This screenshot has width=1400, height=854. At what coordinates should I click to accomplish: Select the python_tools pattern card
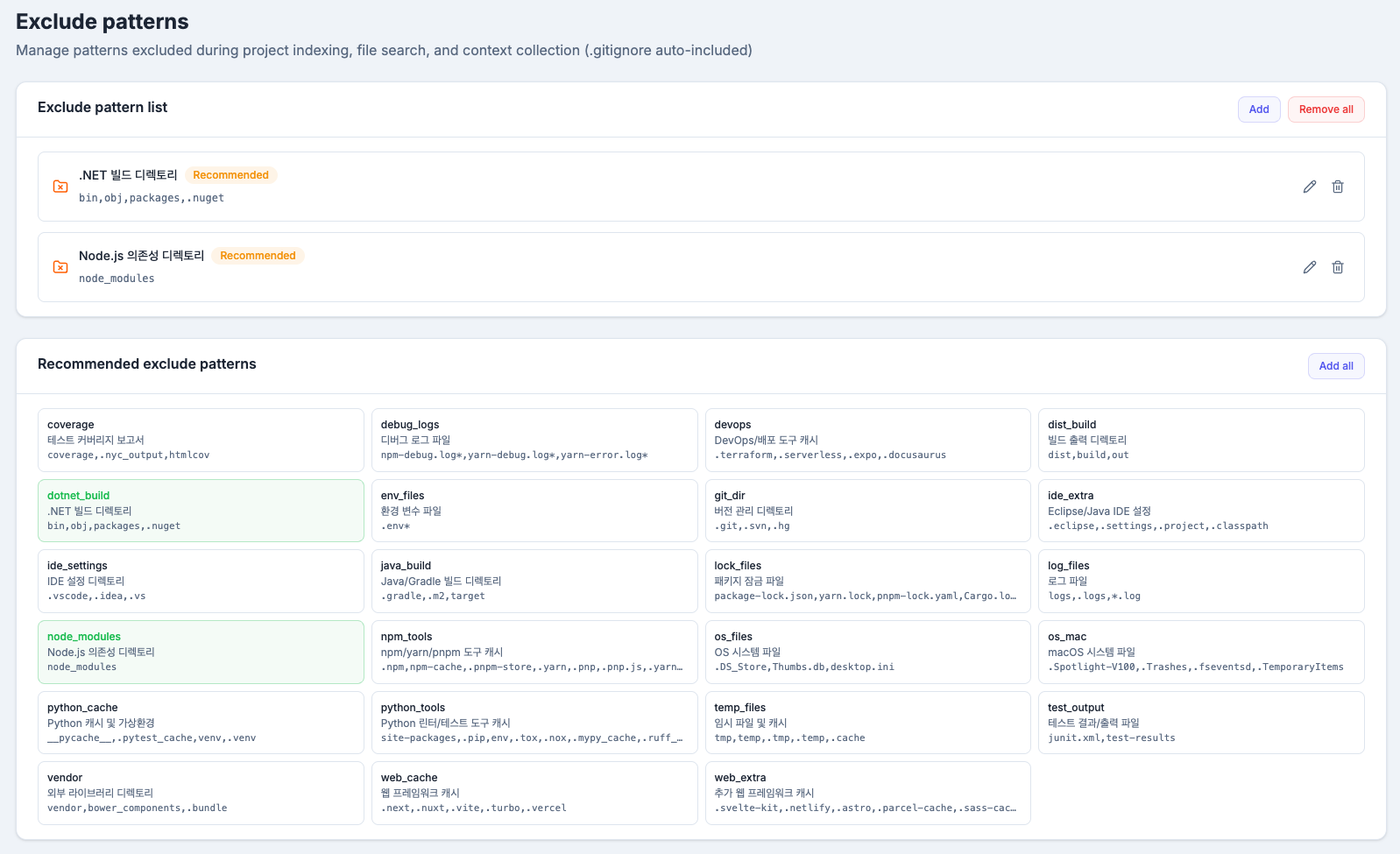[534, 723]
